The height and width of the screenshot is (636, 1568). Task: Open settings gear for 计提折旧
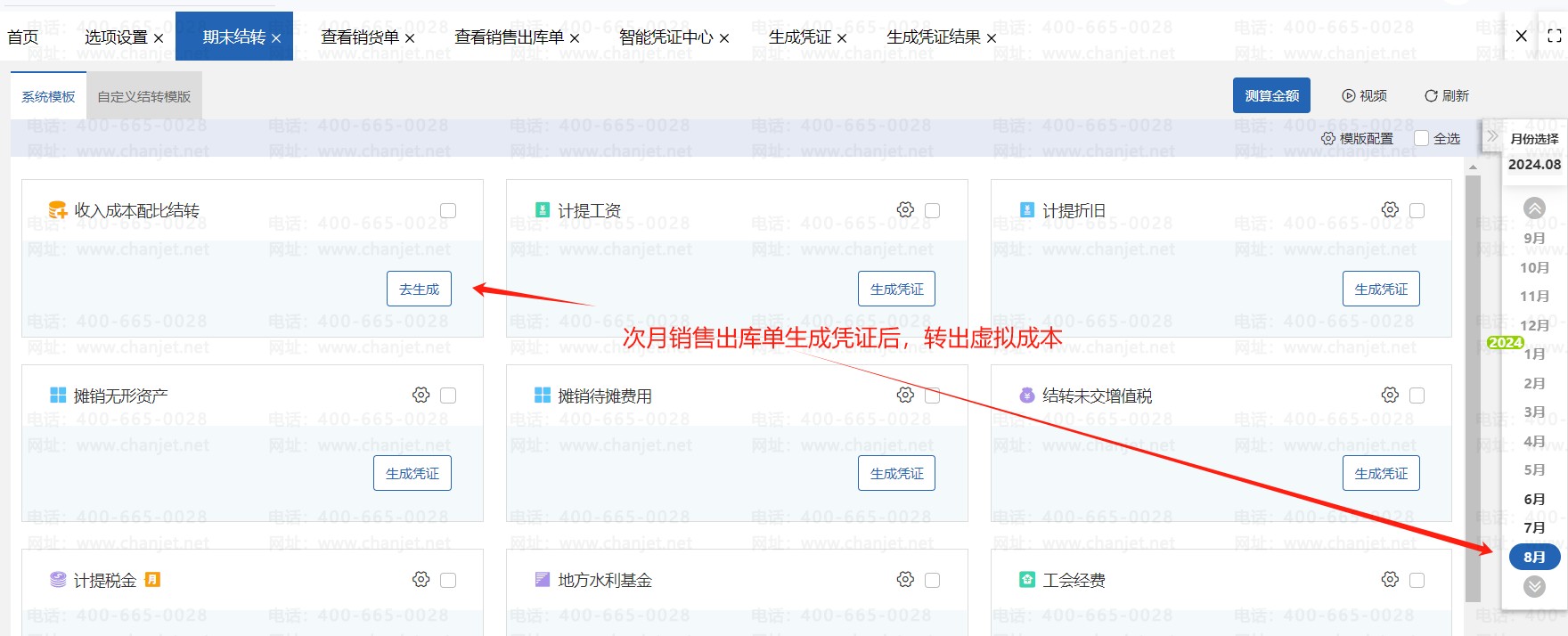pos(1390,209)
